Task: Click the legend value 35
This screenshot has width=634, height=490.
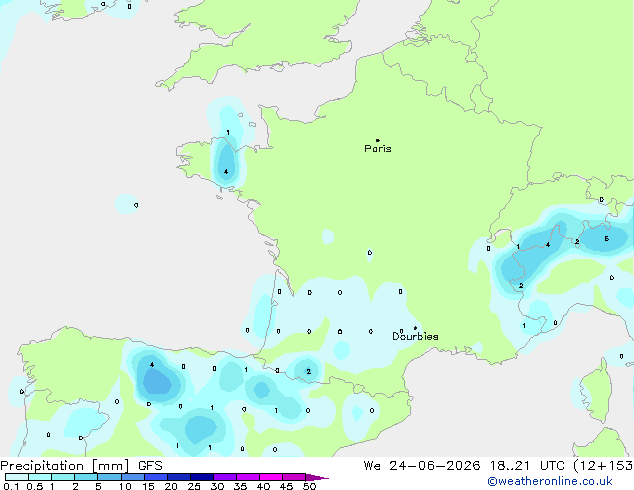Action: (x=241, y=486)
